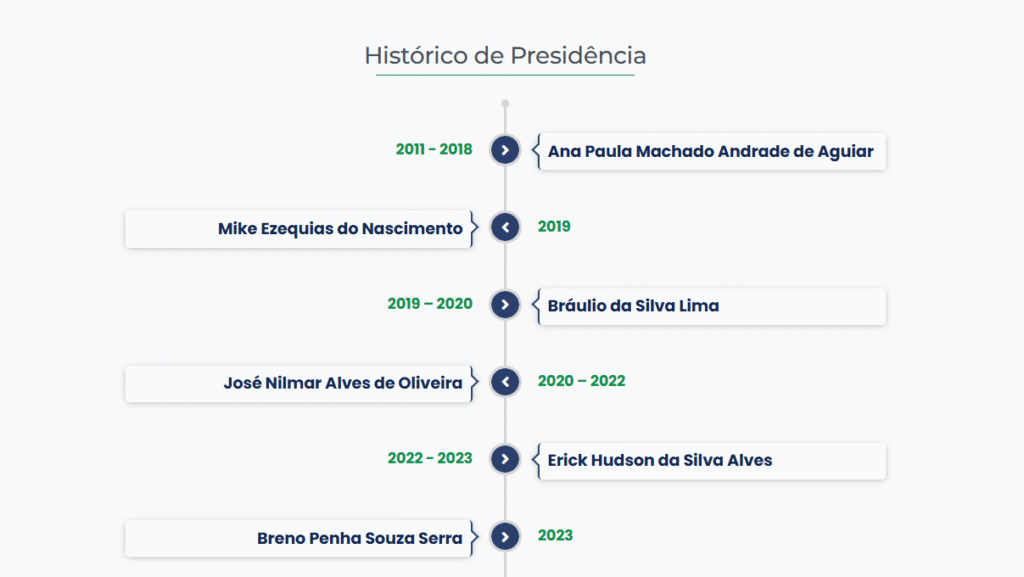The width and height of the screenshot is (1024, 577).
Task: Click the 2020 – 2022 date label
Action: click(x=581, y=381)
